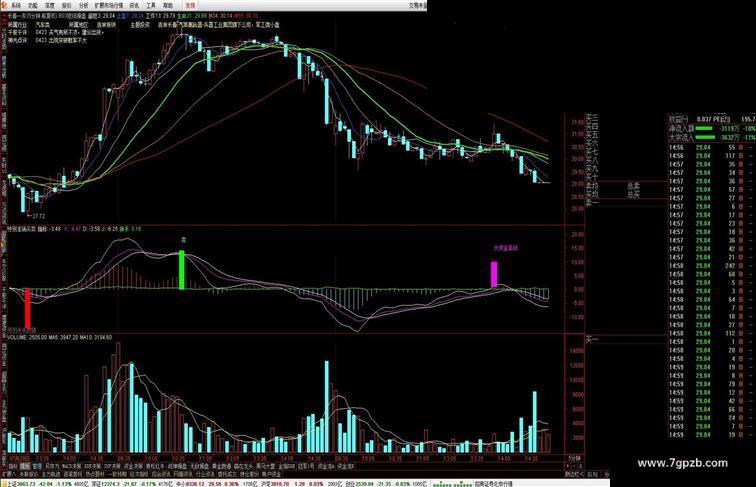Image resolution: width=756 pixels, height=487 pixels.
Task: Click the app logo icon in the title bar
Action: point(4,5)
